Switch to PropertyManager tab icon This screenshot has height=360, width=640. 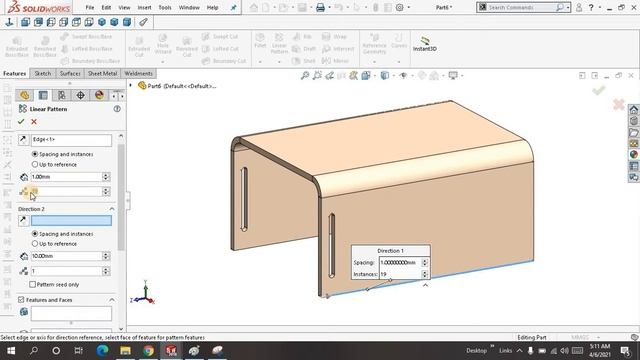[43, 95]
